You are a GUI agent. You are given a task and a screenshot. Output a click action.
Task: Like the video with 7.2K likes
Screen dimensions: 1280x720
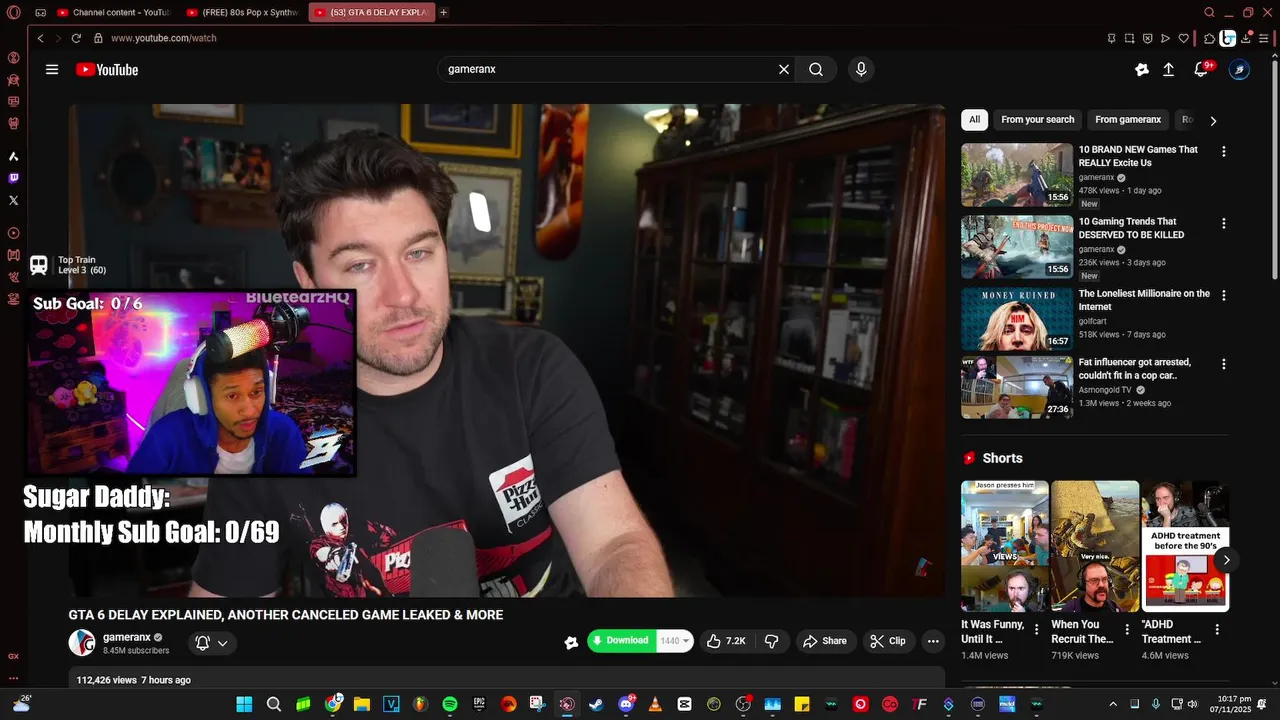pos(726,641)
